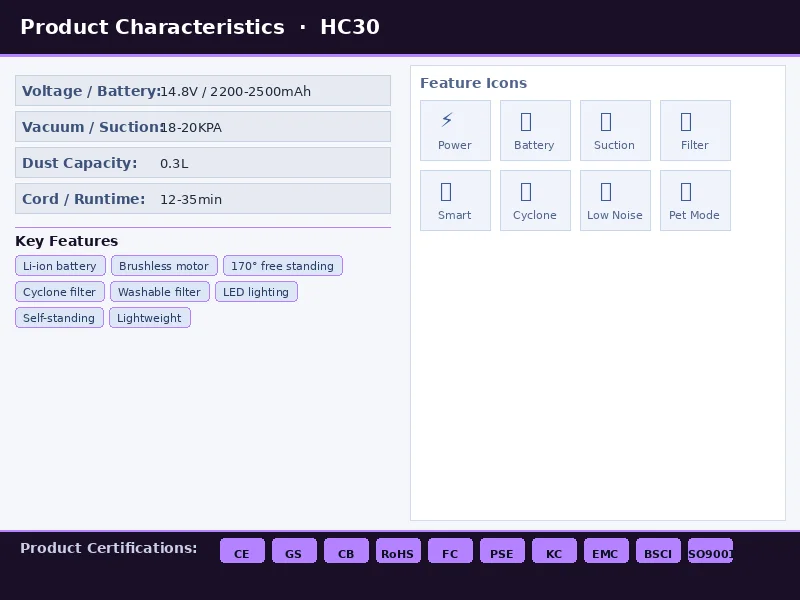Select the GS certification badge
The image size is (800, 600).
click(294, 551)
